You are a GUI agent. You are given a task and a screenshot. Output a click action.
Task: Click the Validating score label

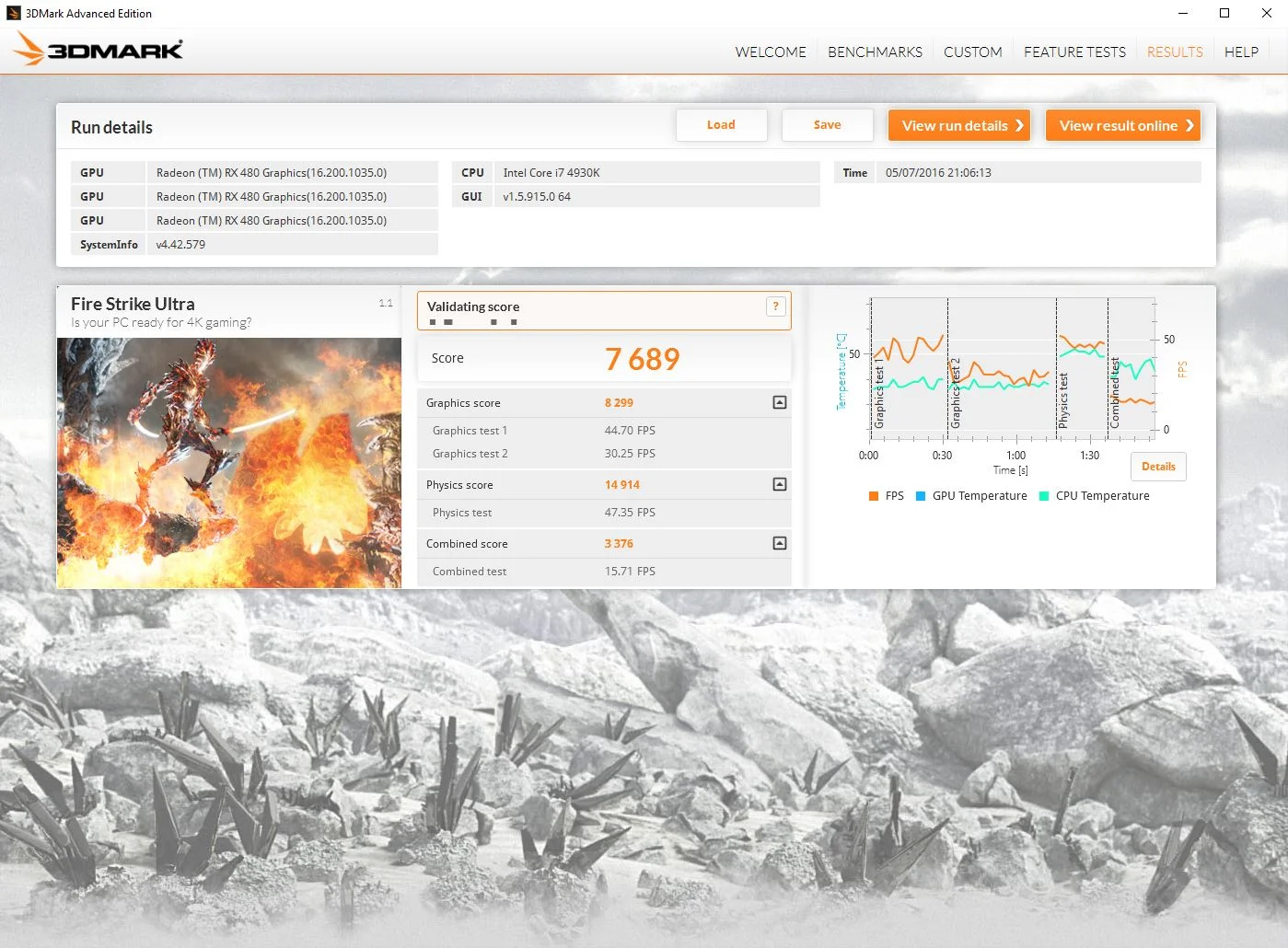pos(473,306)
